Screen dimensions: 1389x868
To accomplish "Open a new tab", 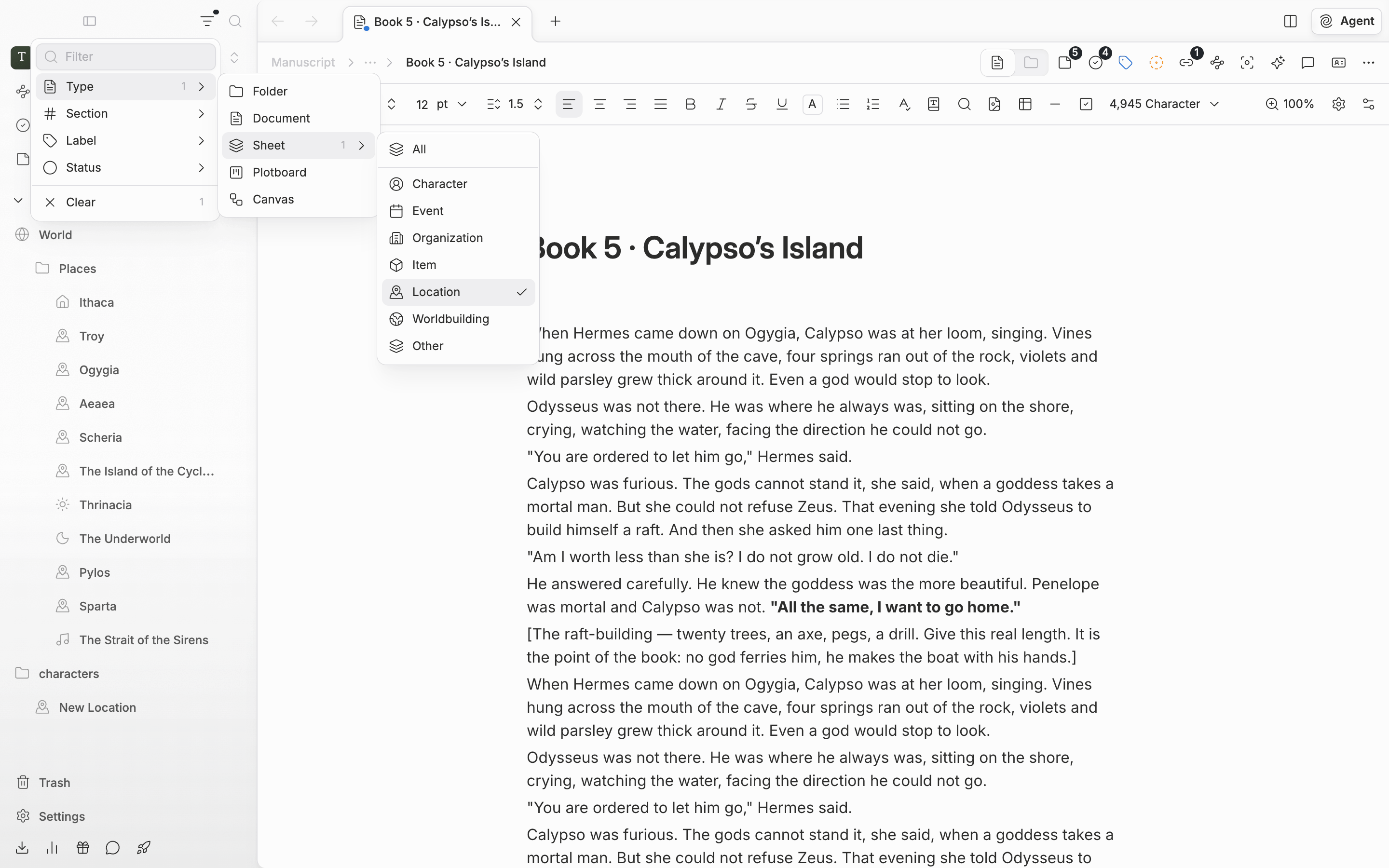I will click(555, 21).
